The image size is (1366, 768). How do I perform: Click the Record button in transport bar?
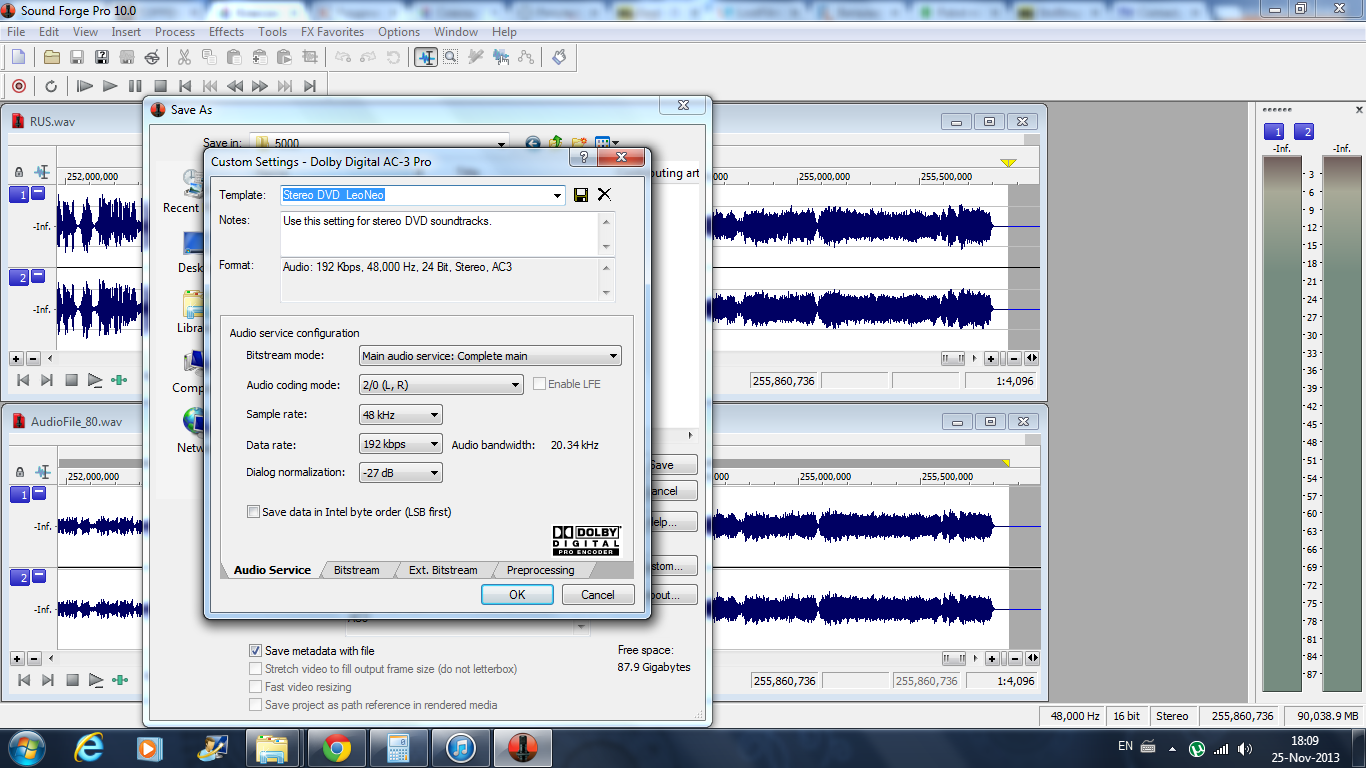point(18,86)
